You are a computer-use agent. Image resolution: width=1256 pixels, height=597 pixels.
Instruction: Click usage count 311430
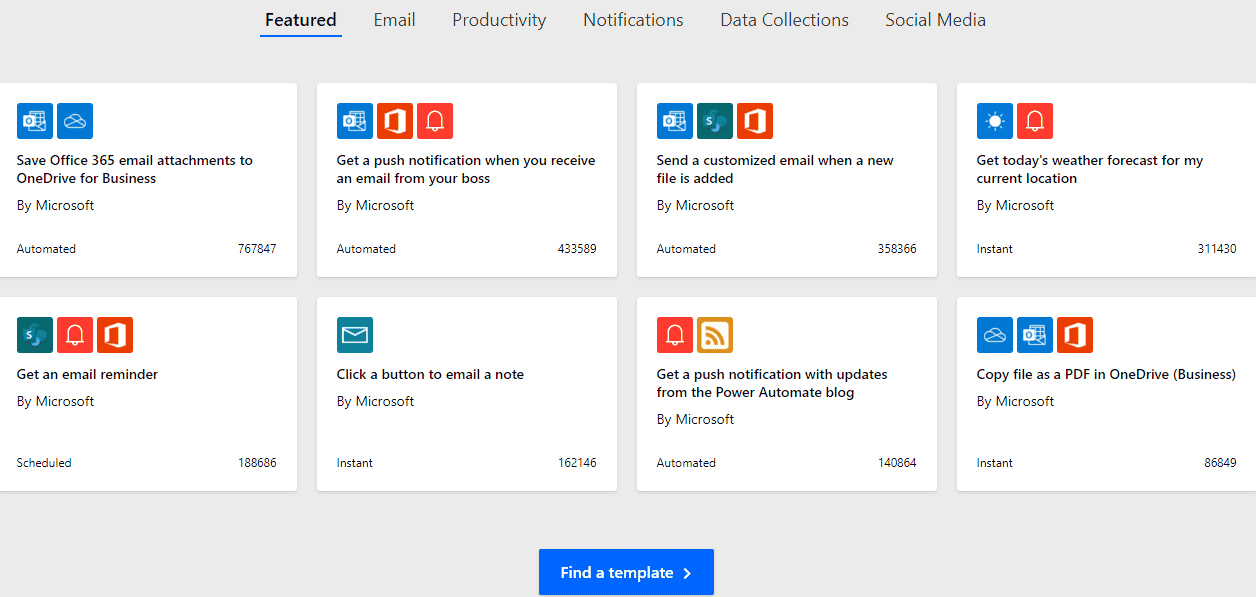[1217, 249]
